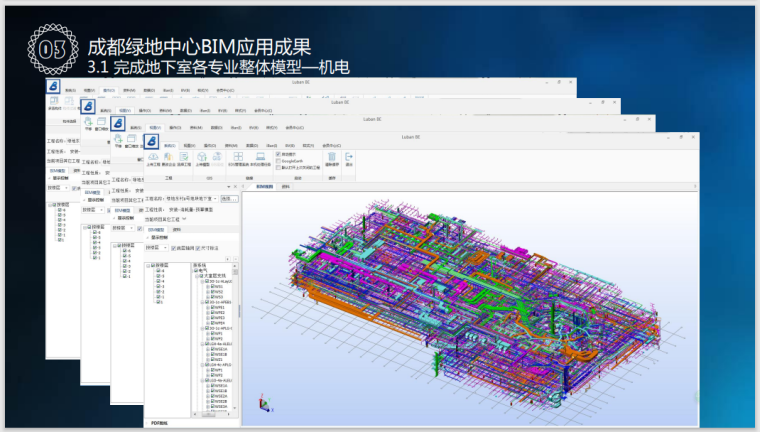Click the trash can clear cache icon
Image resolution: width=760 pixels, height=432 pixels.
pos(332,157)
